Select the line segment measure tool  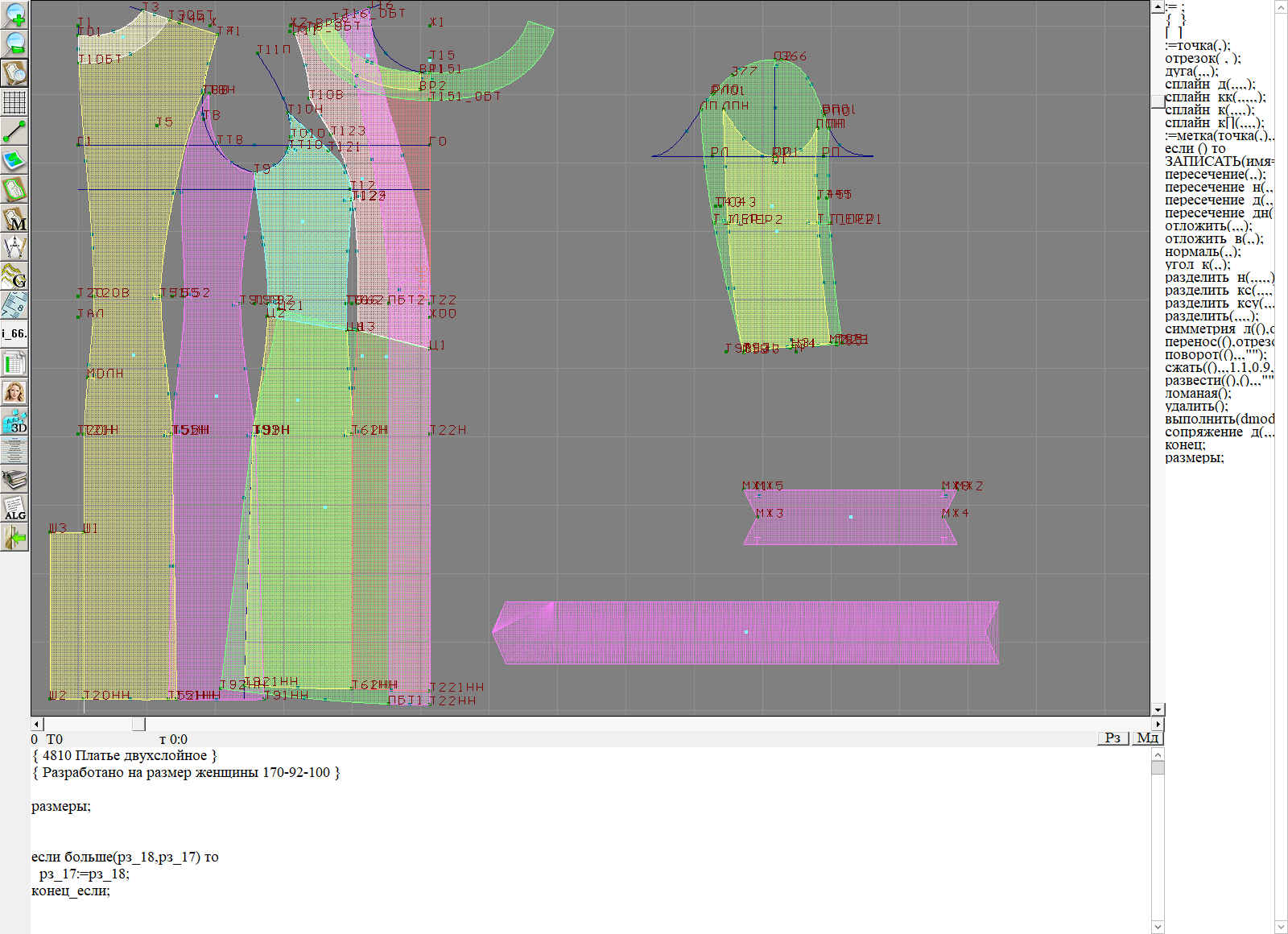[x=14, y=131]
